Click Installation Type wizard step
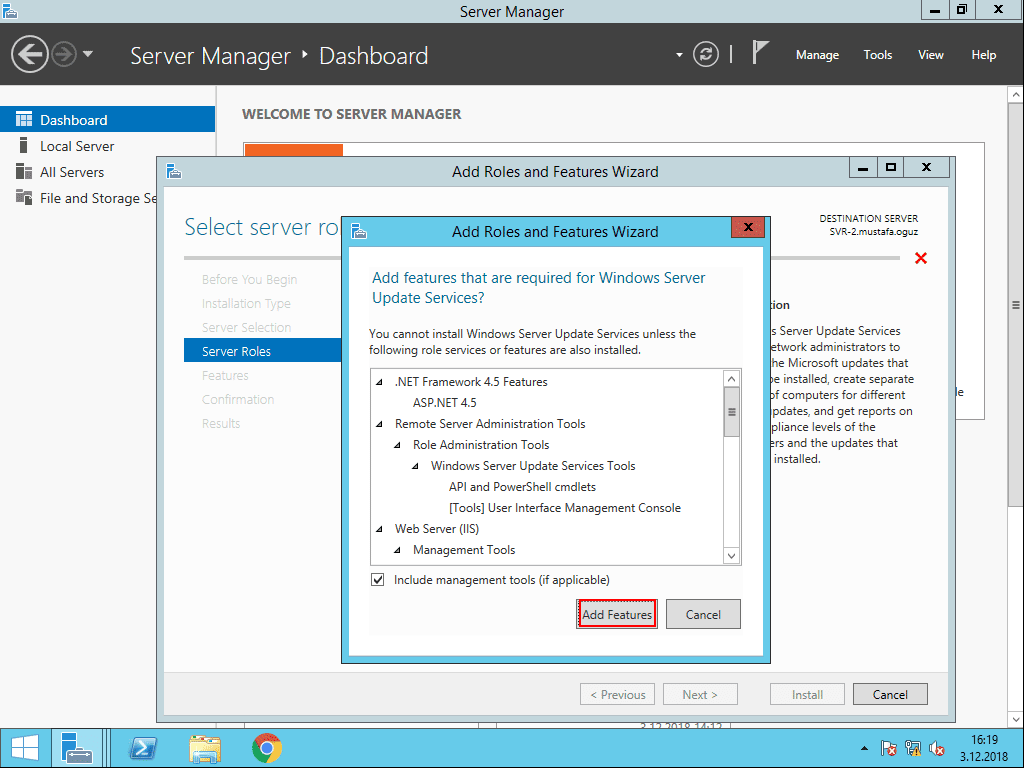Screen dimensions: 1024x768 coord(246,303)
